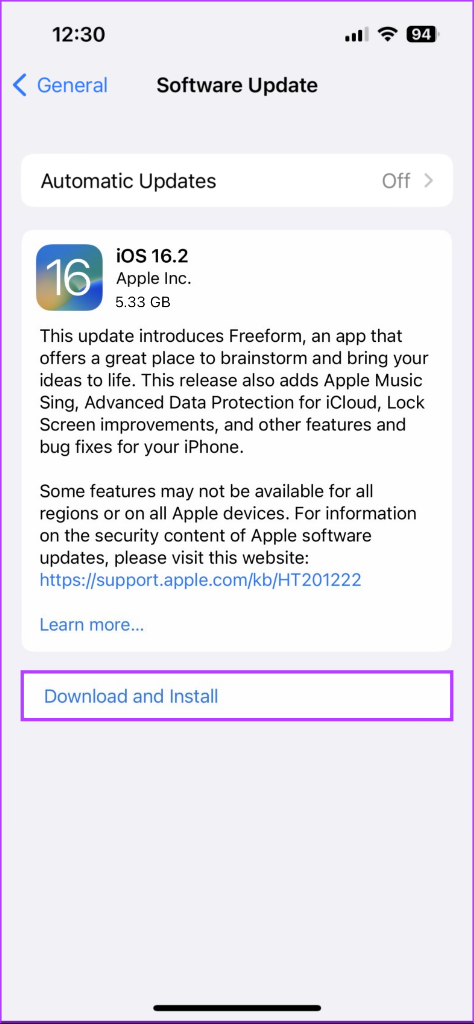Tap the Freeform update description paragraph
The width and height of the screenshot is (474, 1024).
(x=232, y=392)
